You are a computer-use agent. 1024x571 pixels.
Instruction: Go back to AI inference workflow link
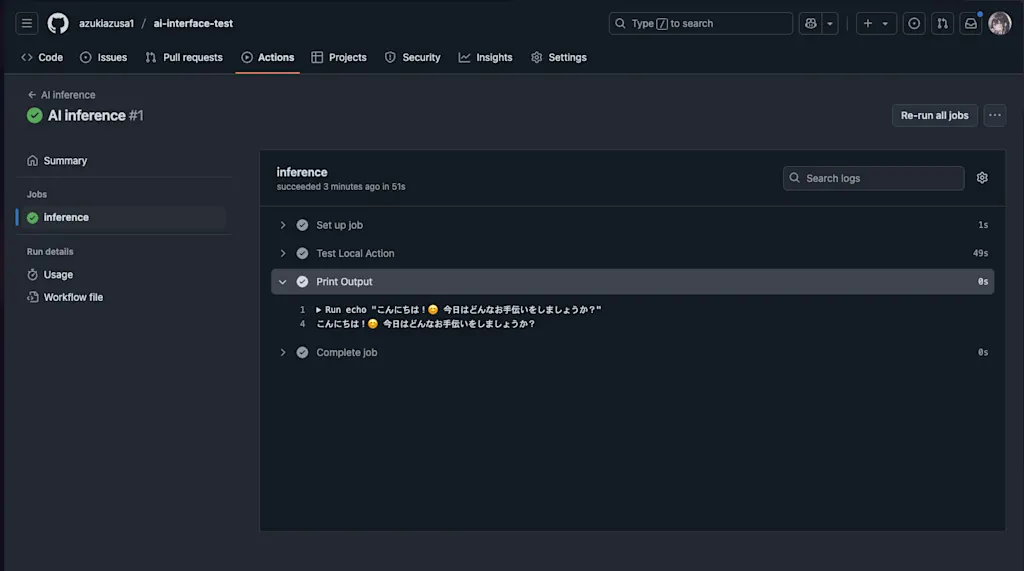(x=61, y=95)
